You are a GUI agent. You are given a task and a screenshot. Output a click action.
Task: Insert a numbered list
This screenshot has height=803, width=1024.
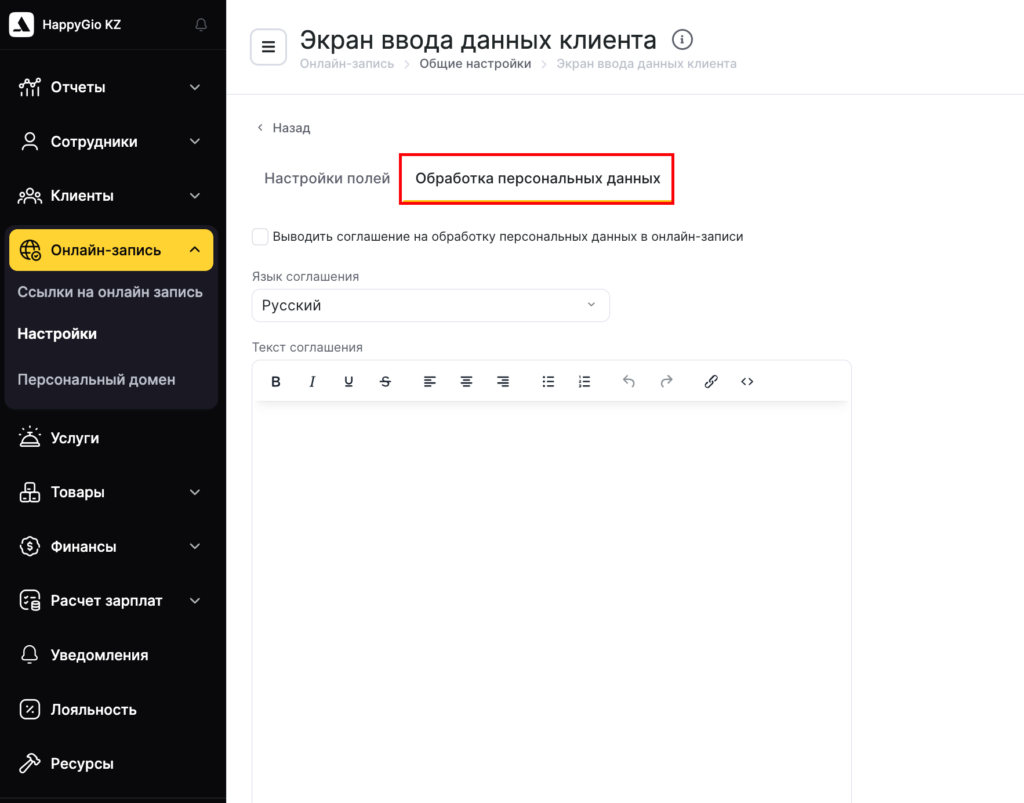[585, 381]
